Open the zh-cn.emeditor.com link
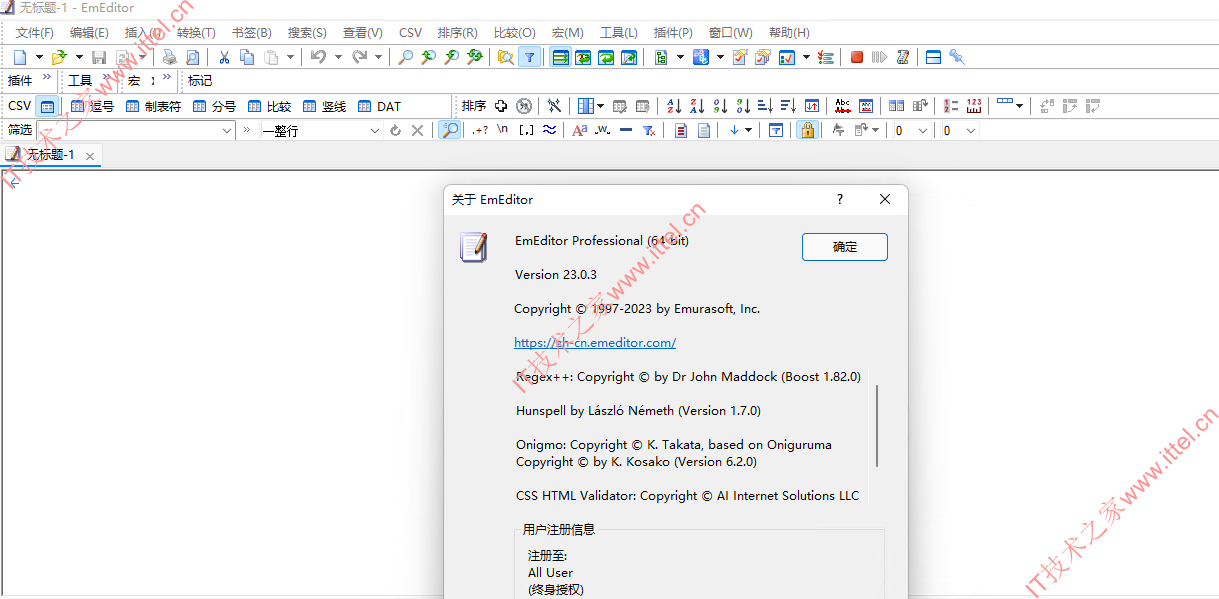The height and width of the screenshot is (599, 1219). (595, 342)
